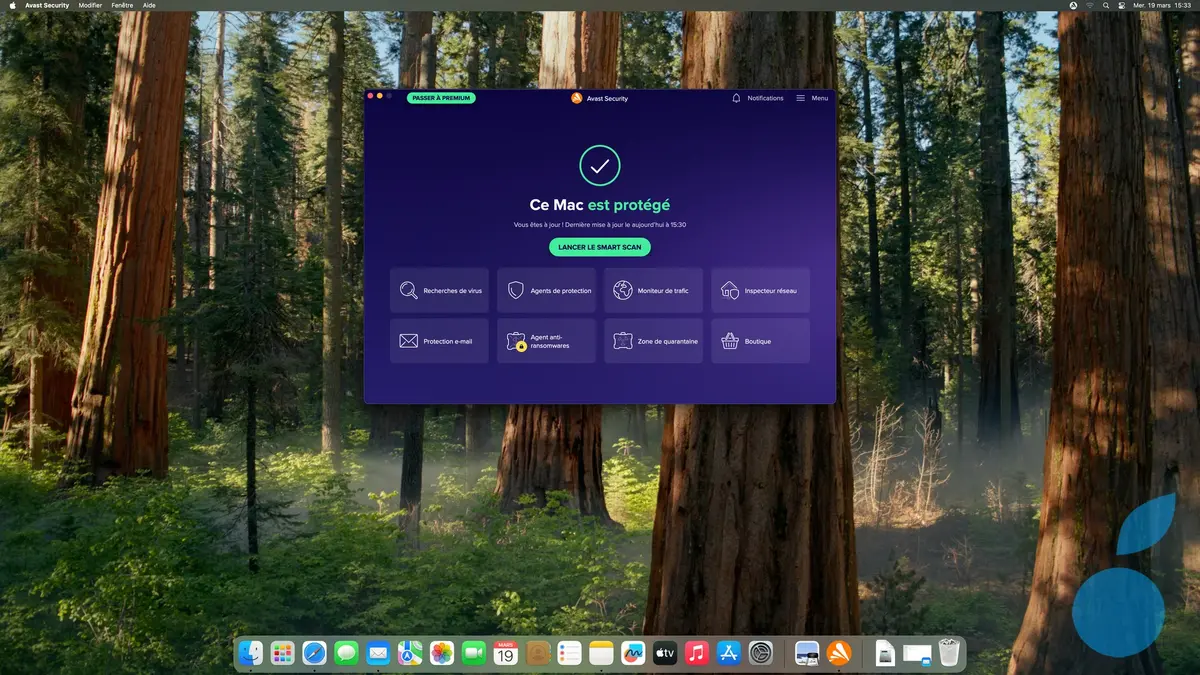The height and width of the screenshot is (675, 1200).
Task: Open the Aide menu
Action: [149, 5]
